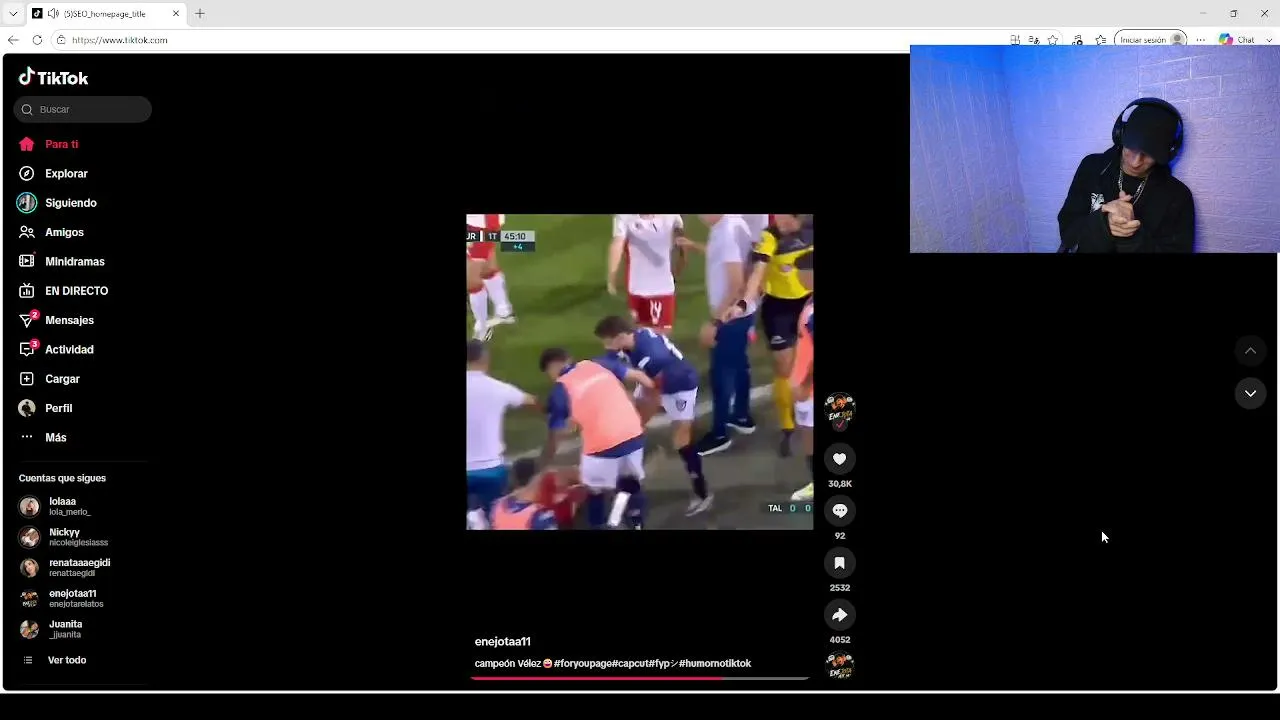Add this page to browser favorites
The image size is (1280, 720).
(1053, 40)
